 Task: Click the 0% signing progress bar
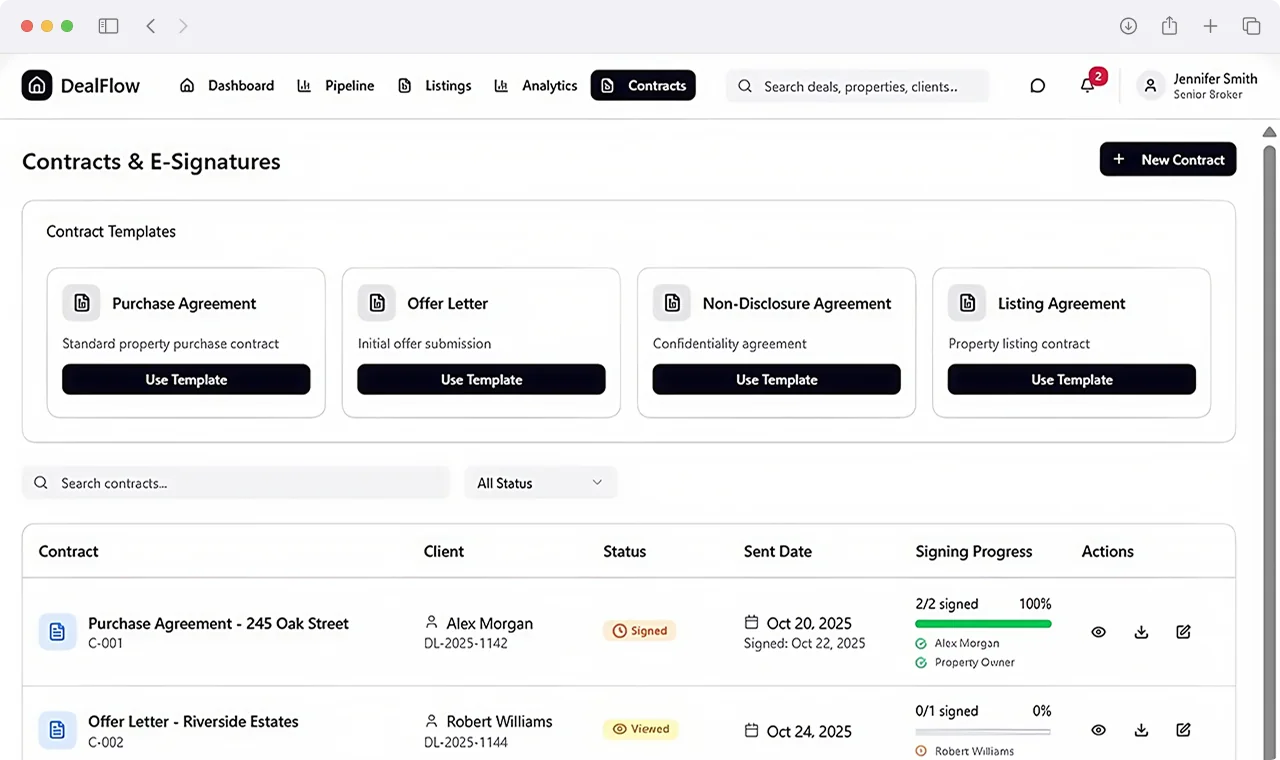tap(983, 732)
